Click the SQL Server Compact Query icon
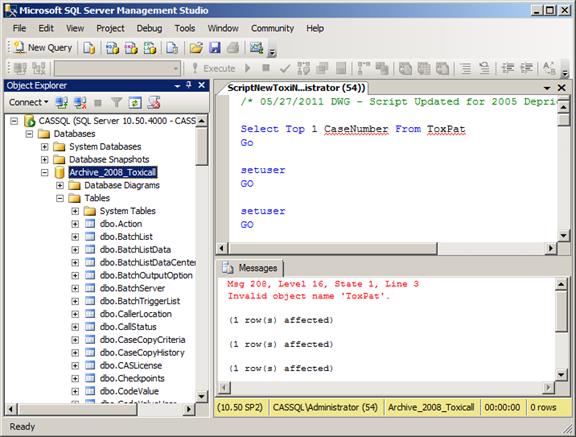The image size is (576, 437). (x=172, y=48)
